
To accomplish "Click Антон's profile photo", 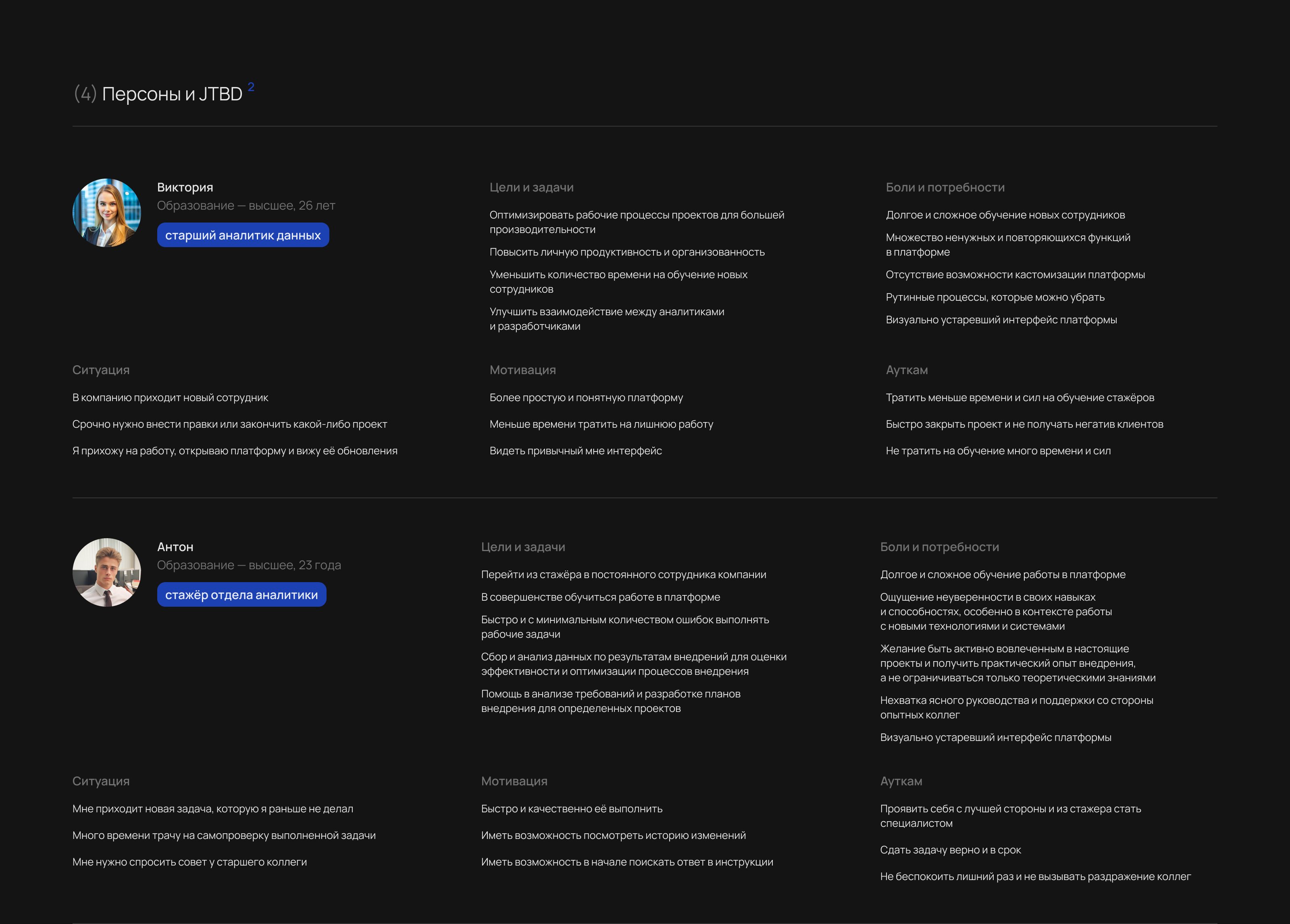I will pos(106,572).
